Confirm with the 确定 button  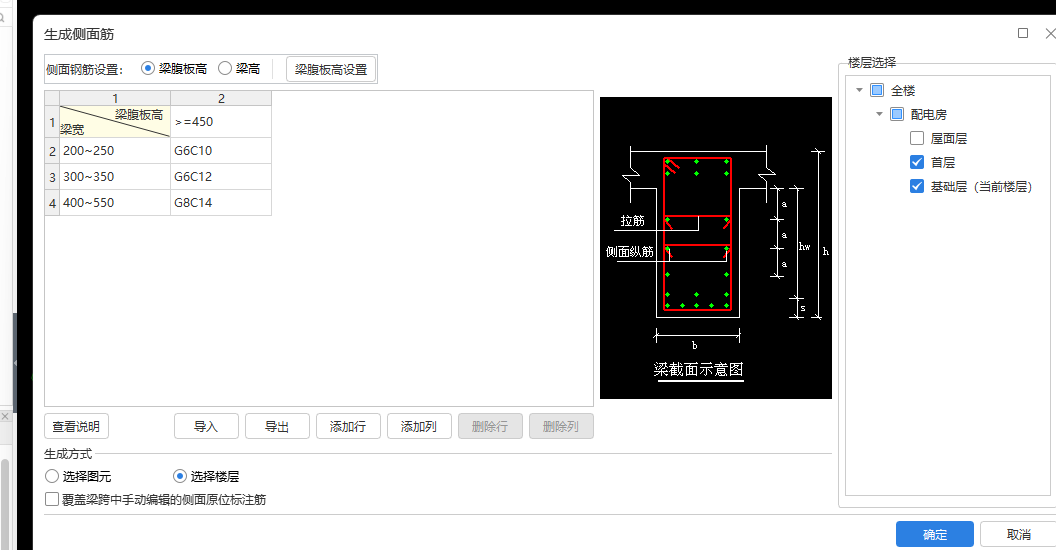tap(935, 535)
